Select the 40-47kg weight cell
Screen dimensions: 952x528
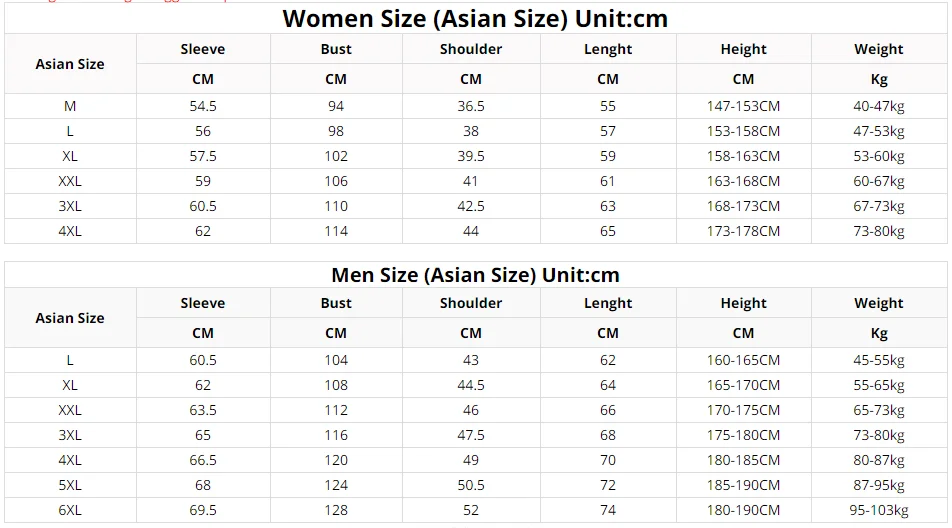(x=878, y=106)
